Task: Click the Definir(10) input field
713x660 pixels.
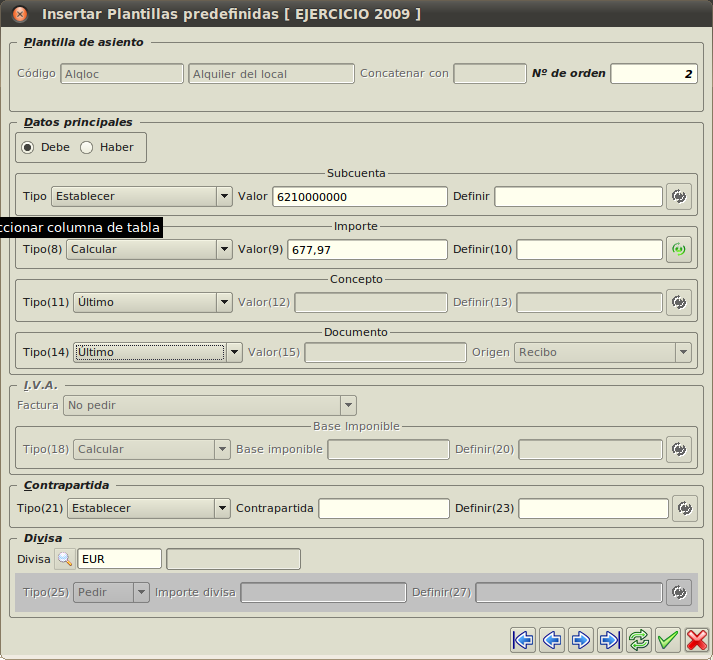Action: pos(589,249)
